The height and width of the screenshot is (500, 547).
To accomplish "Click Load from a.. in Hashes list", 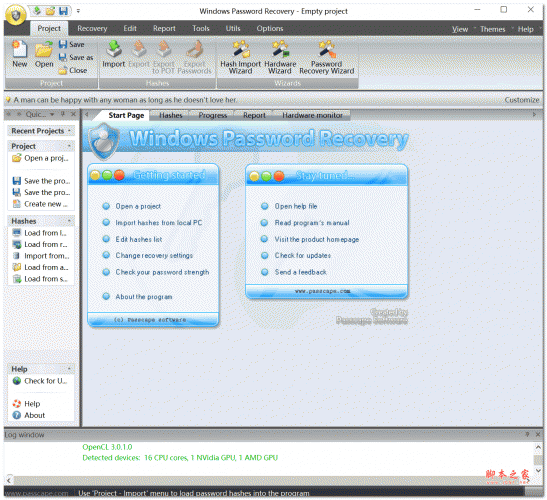I will pyautogui.click(x=40, y=267).
